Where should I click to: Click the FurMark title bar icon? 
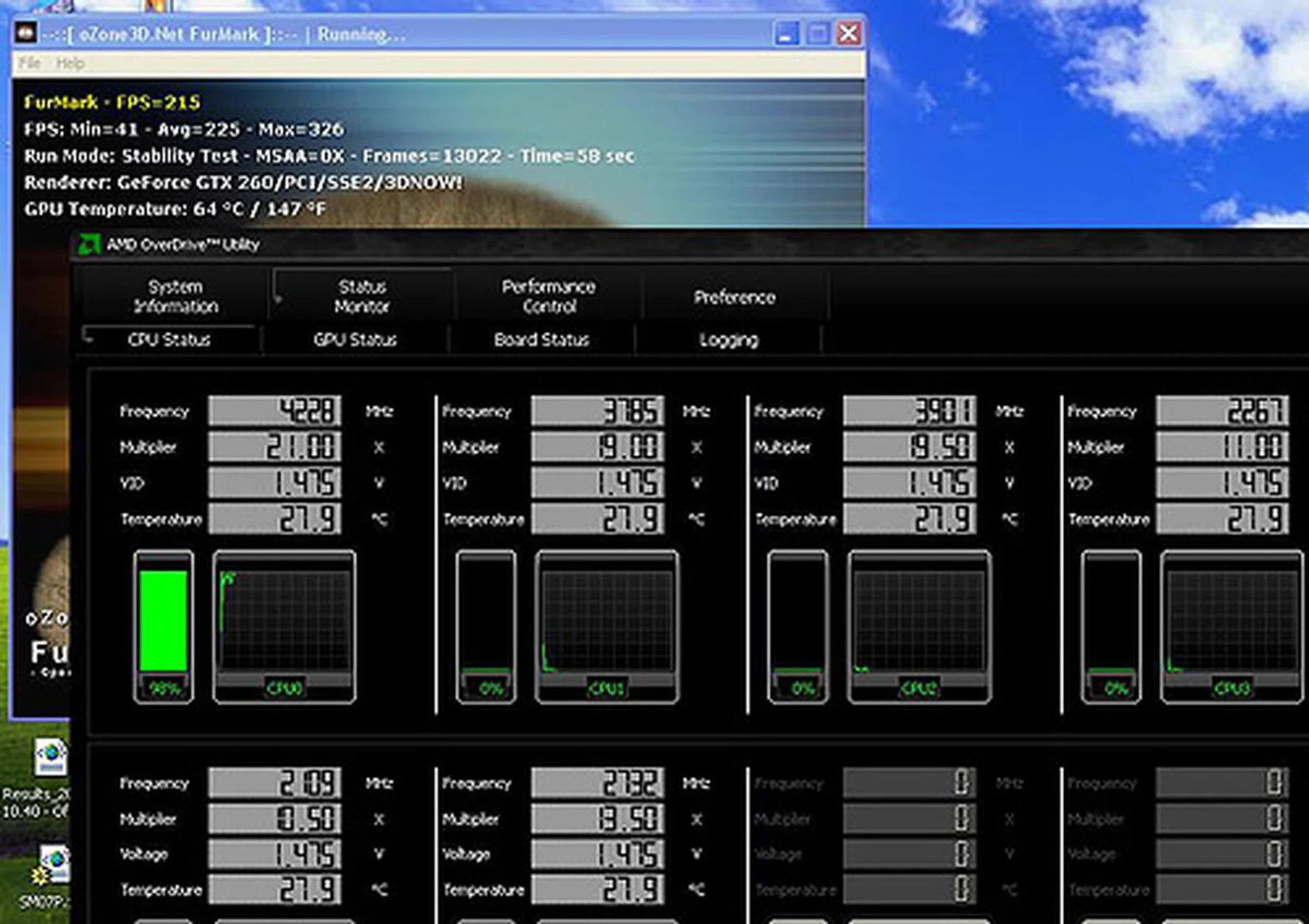(x=27, y=33)
